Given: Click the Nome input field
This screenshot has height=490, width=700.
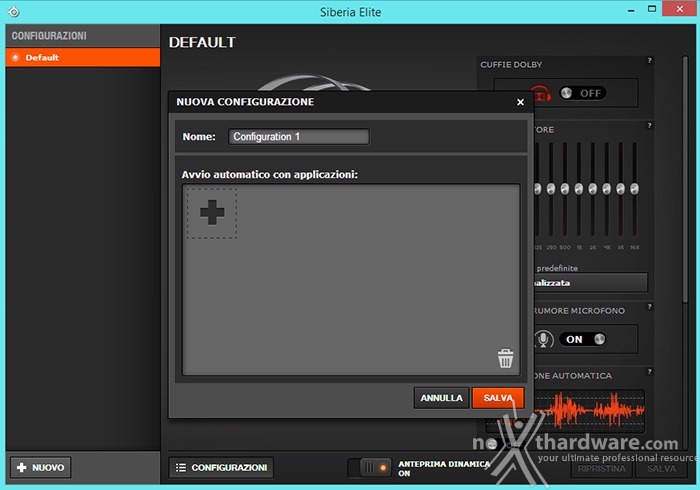Looking at the screenshot, I should coord(299,137).
